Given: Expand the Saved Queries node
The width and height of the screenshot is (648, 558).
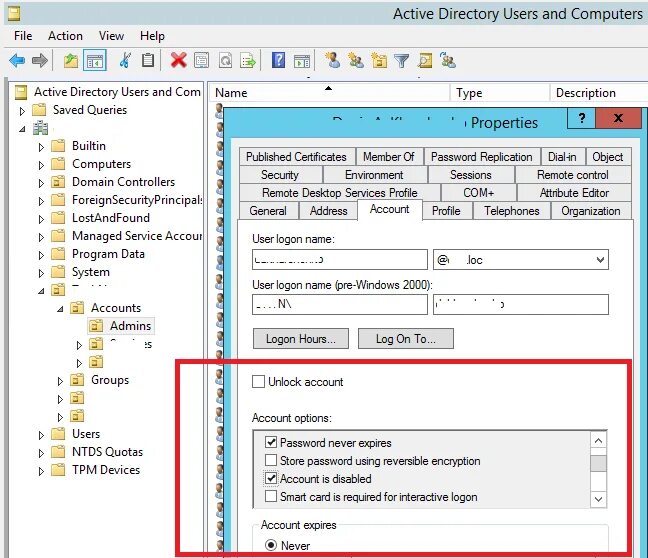Looking at the screenshot, I should point(22,111).
